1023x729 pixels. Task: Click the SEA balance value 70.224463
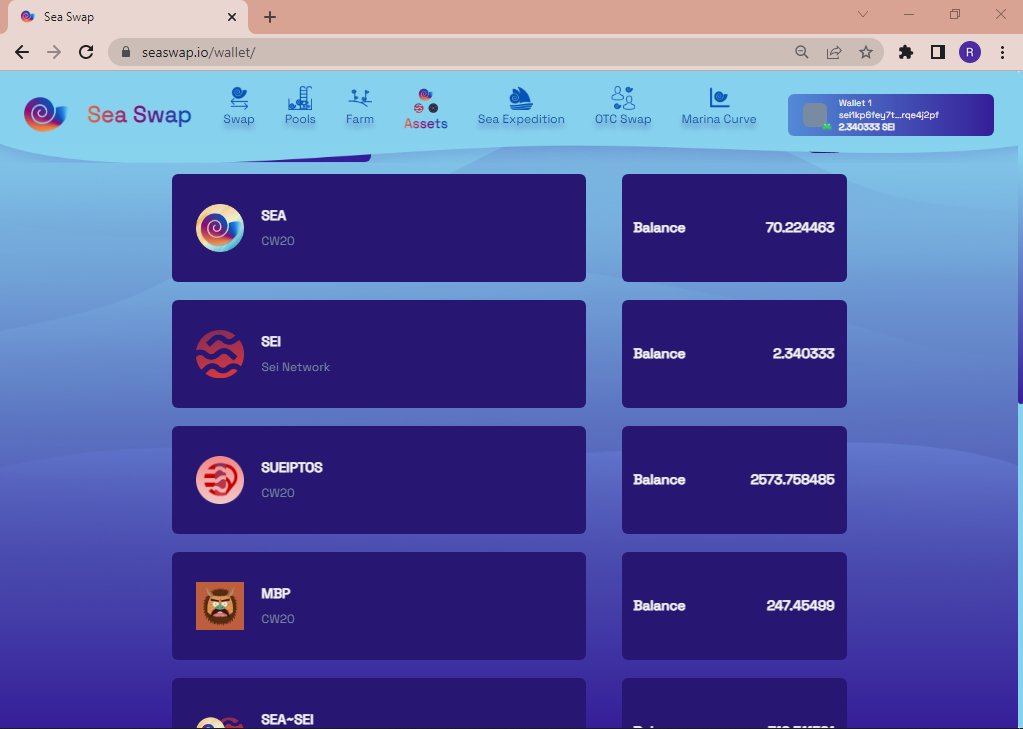point(800,228)
